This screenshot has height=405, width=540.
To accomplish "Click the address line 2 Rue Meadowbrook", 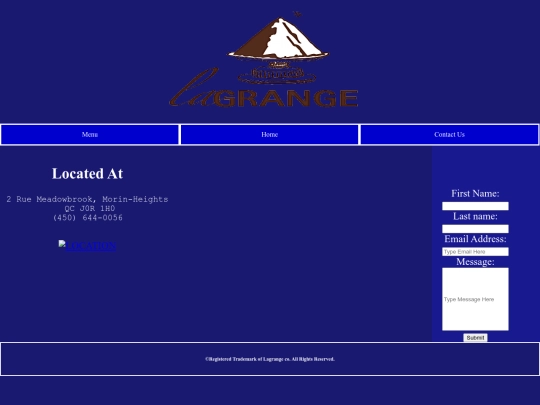I will [x=87, y=199].
